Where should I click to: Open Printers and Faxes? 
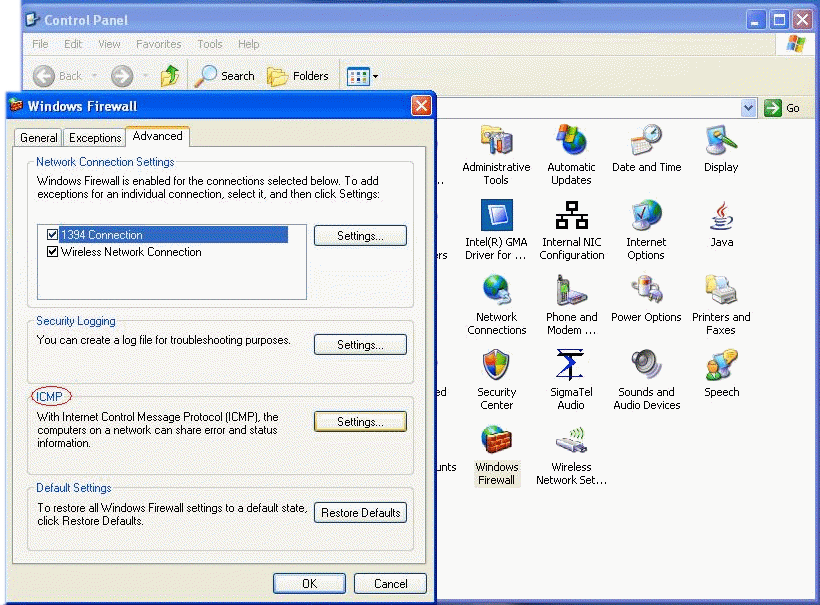721,304
